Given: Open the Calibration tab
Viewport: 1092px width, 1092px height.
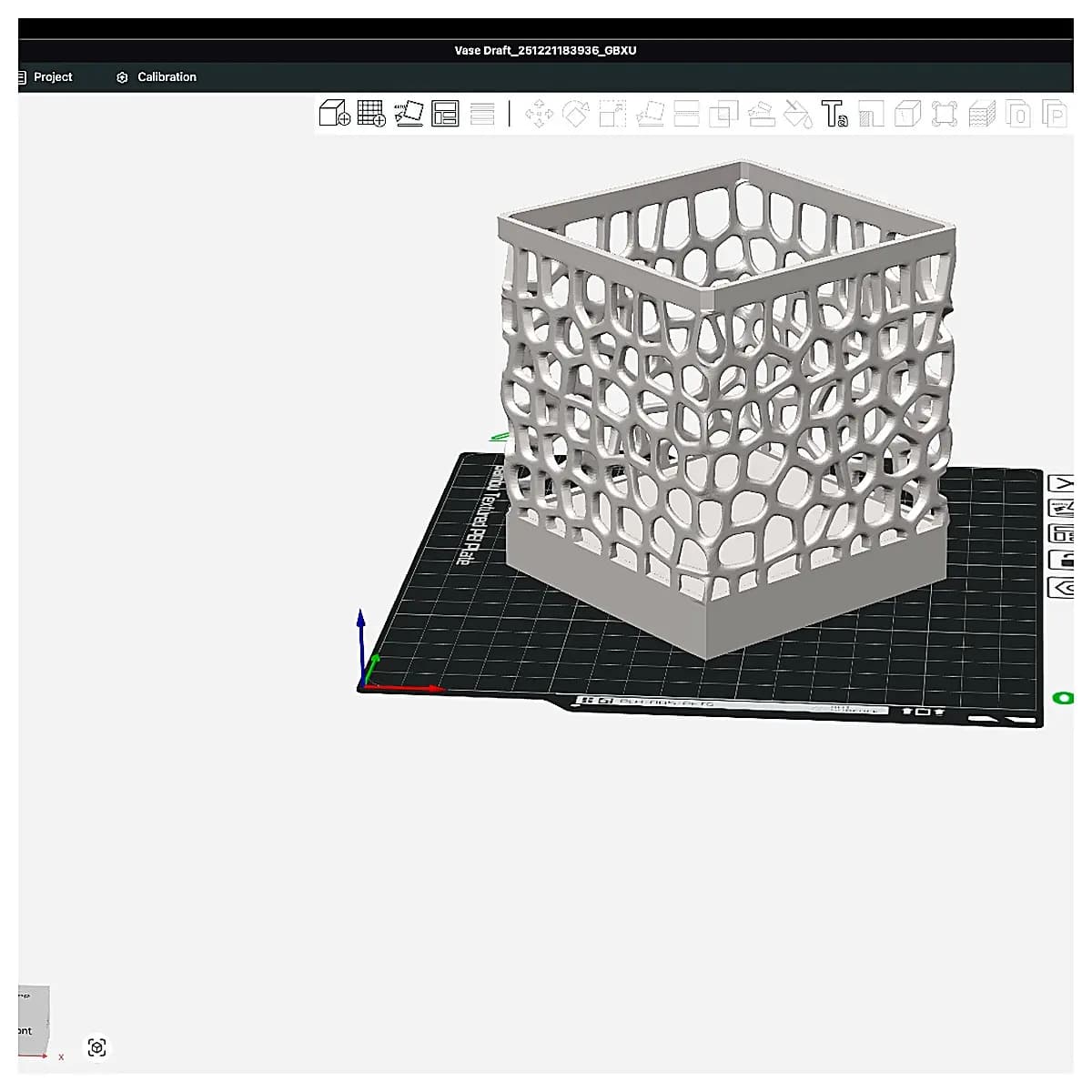Looking at the screenshot, I should [157, 77].
